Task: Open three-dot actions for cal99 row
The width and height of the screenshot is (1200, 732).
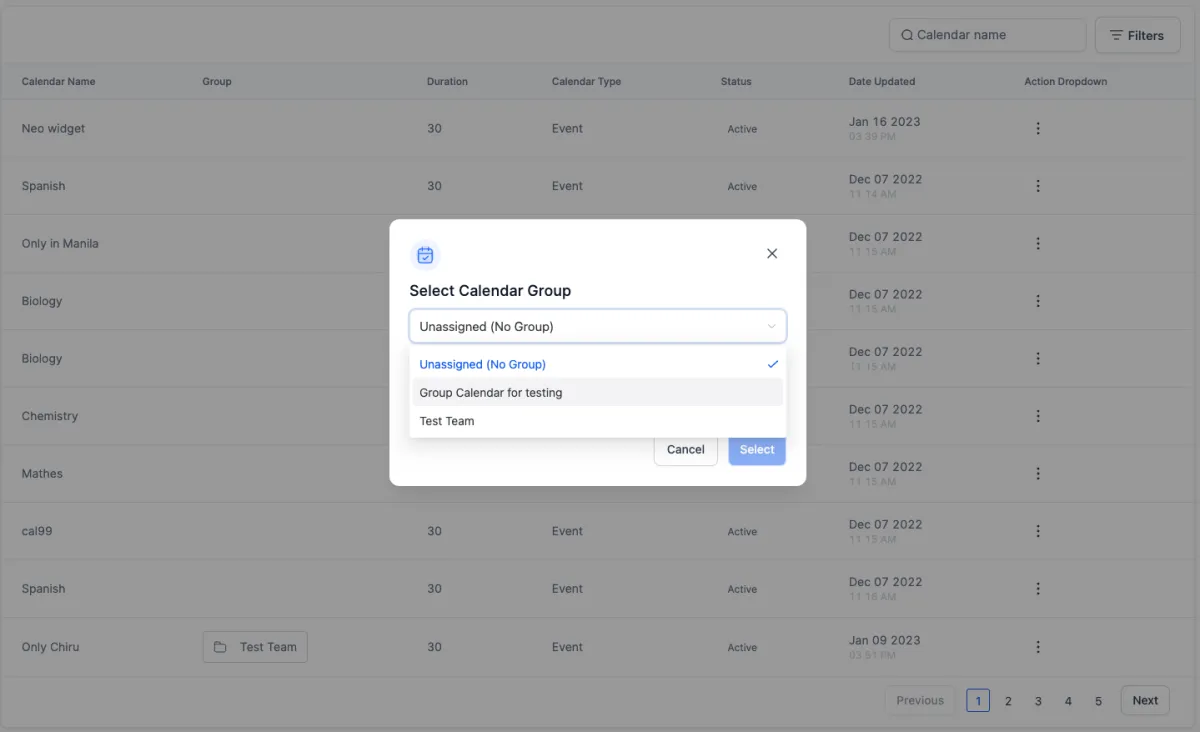Action: tap(1038, 531)
